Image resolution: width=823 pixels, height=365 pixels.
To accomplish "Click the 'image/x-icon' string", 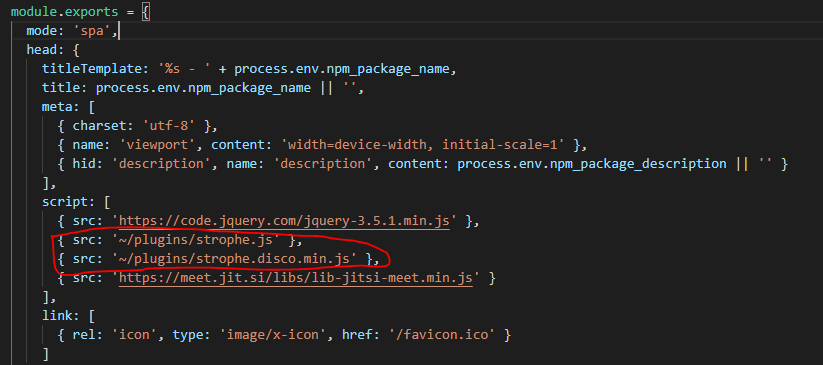I will [x=272, y=334].
